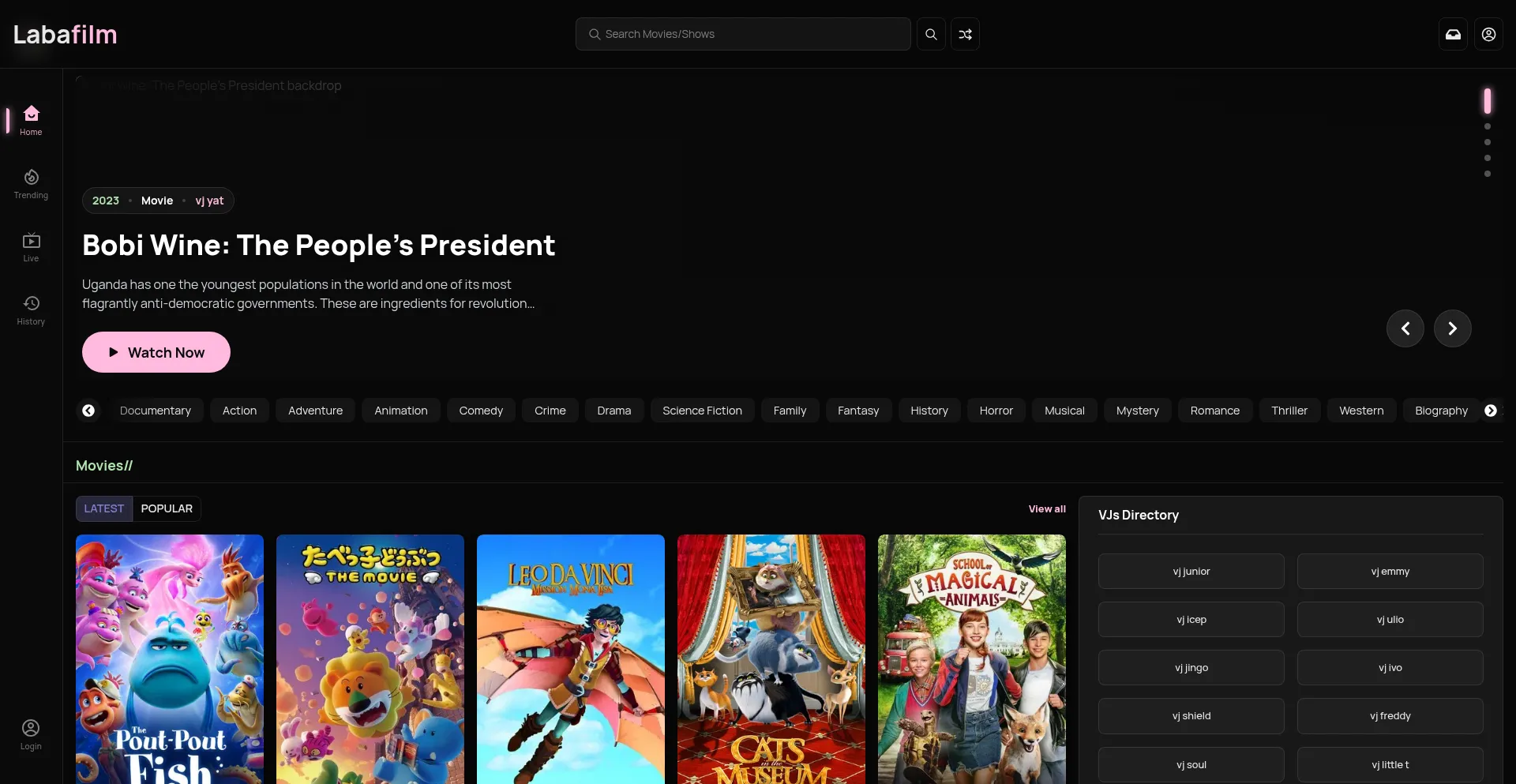Open the vj icep directory entry
This screenshot has width=1516, height=784.
pos(1191,620)
